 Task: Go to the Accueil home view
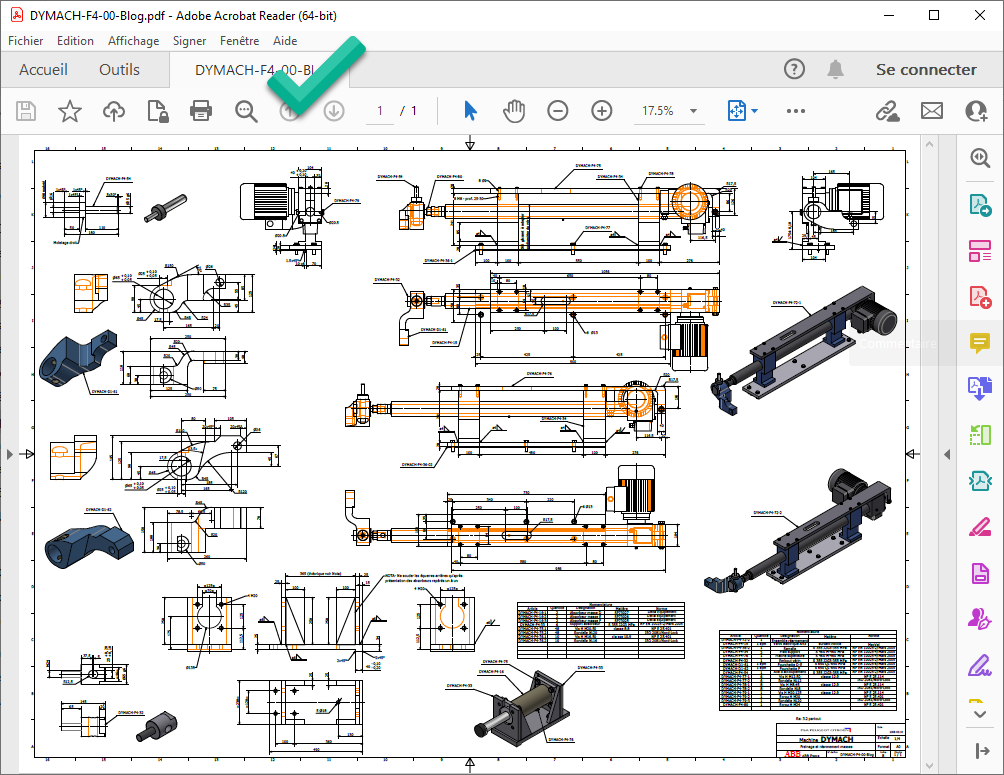pyautogui.click(x=44, y=70)
